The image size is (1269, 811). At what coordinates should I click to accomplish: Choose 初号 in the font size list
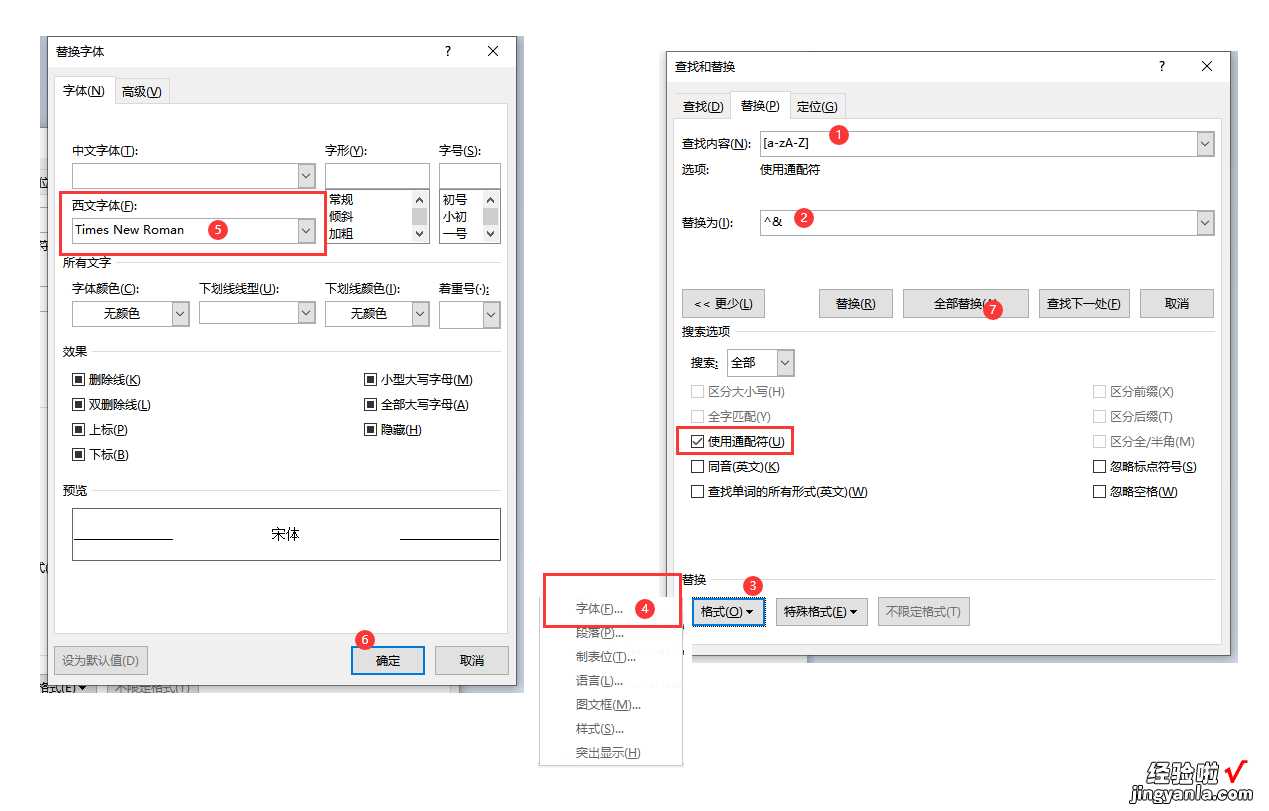pyautogui.click(x=455, y=200)
